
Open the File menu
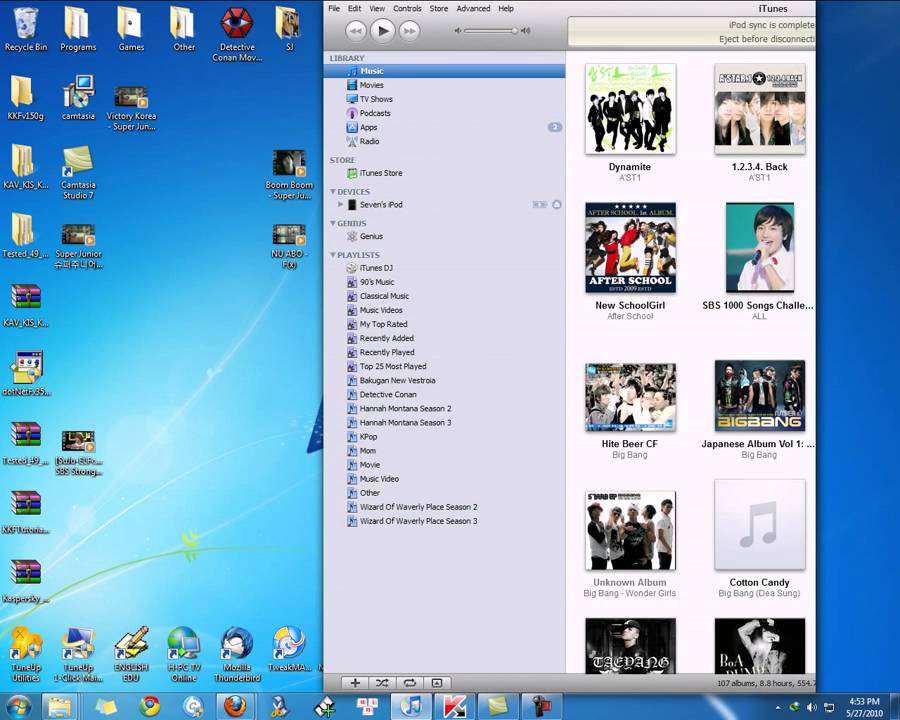pos(334,9)
